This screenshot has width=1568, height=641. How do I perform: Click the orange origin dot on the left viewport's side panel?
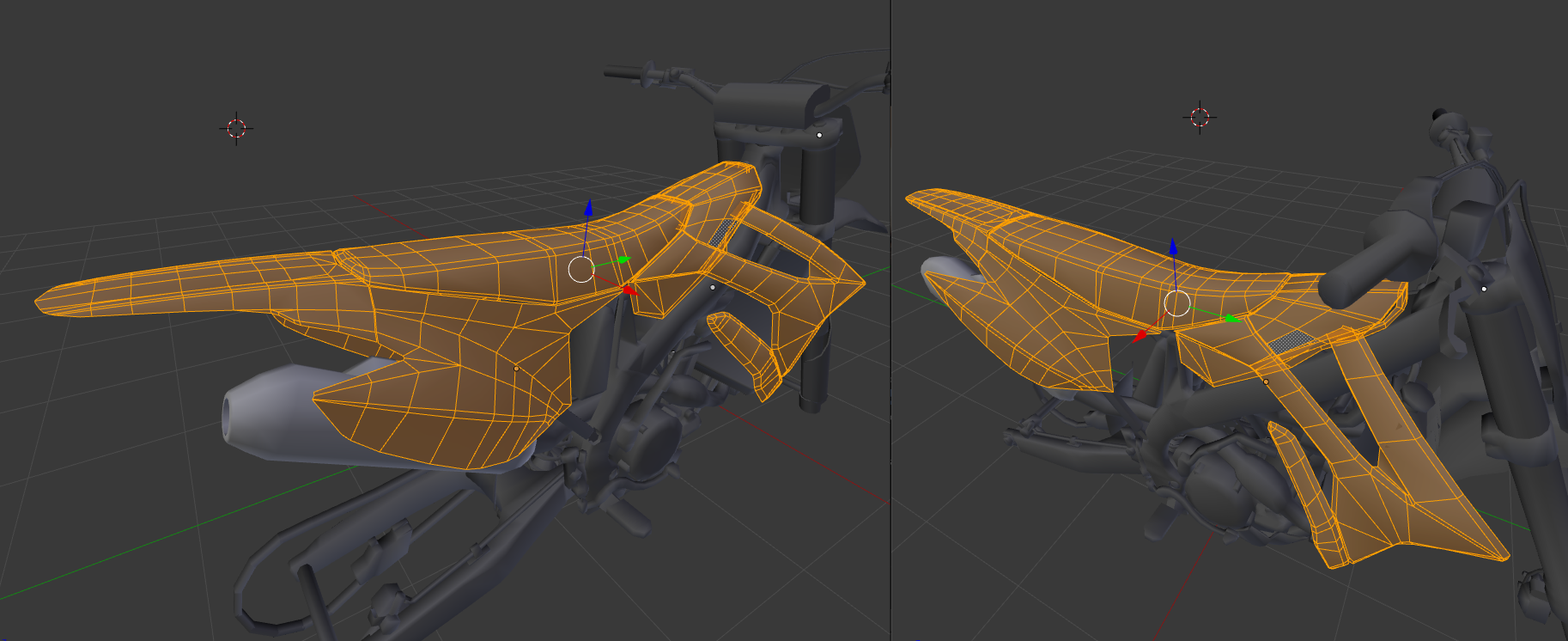[x=516, y=369]
